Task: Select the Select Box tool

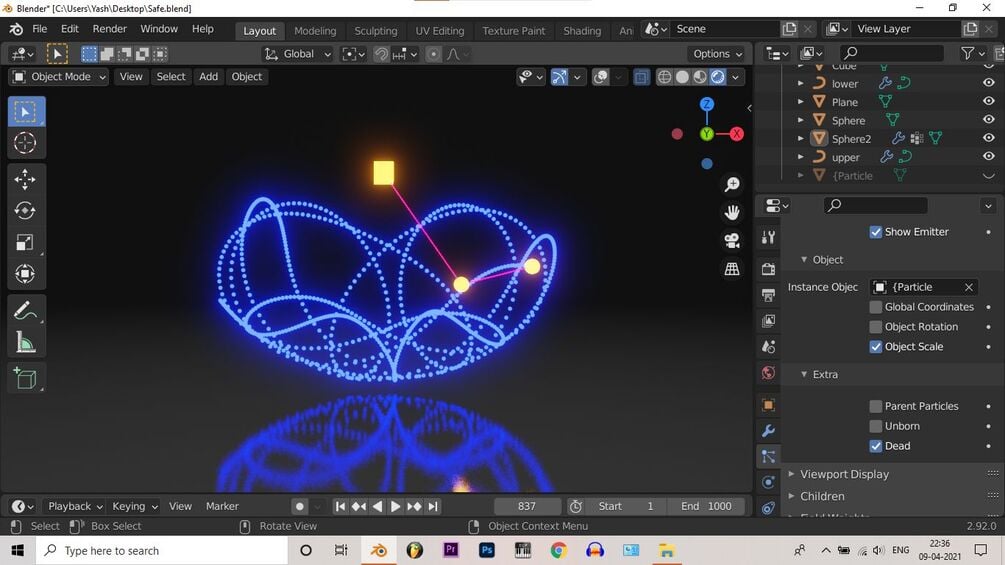Action: pos(26,111)
